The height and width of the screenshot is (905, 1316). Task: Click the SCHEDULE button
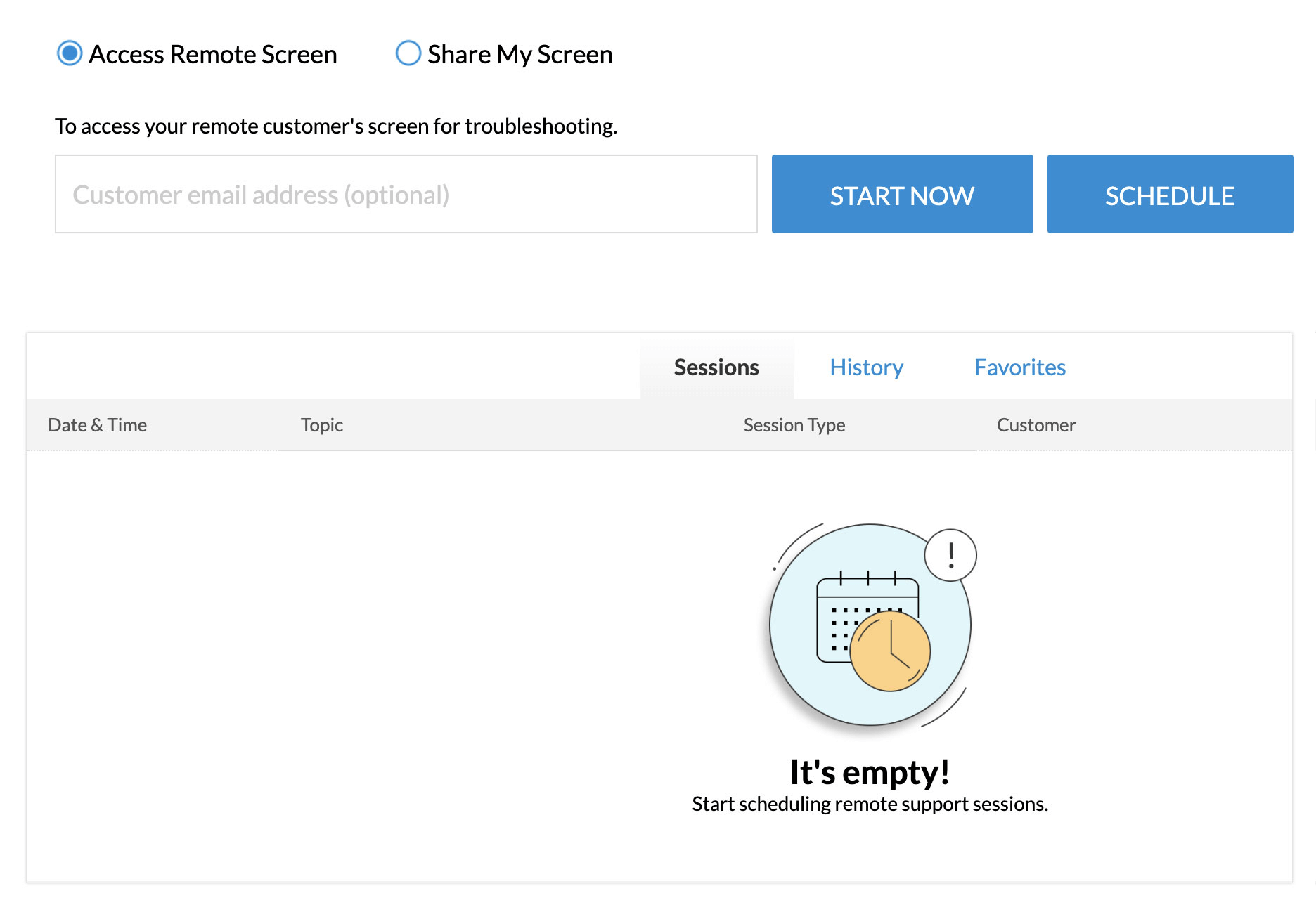pos(1169,194)
